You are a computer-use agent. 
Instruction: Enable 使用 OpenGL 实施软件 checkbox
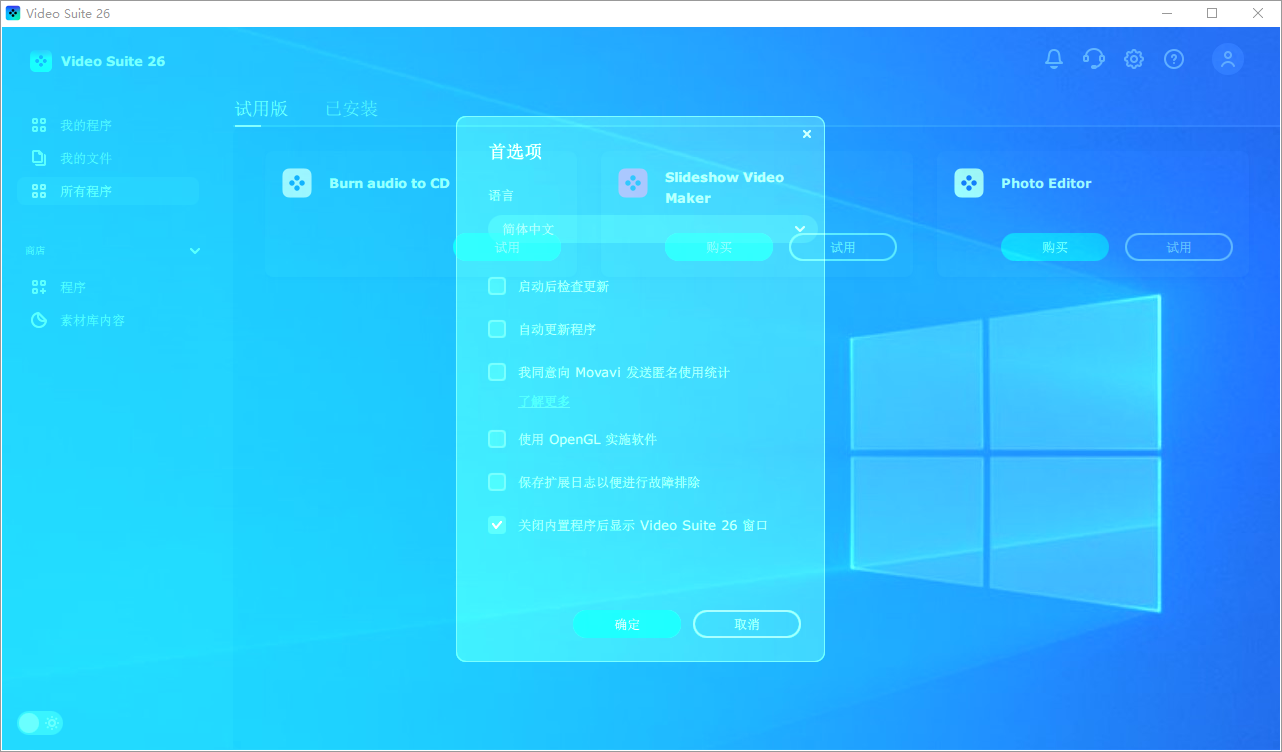coord(497,439)
